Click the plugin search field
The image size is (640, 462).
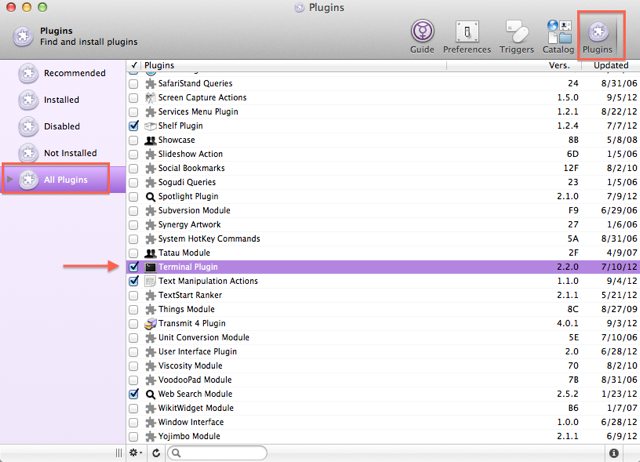point(218,453)
